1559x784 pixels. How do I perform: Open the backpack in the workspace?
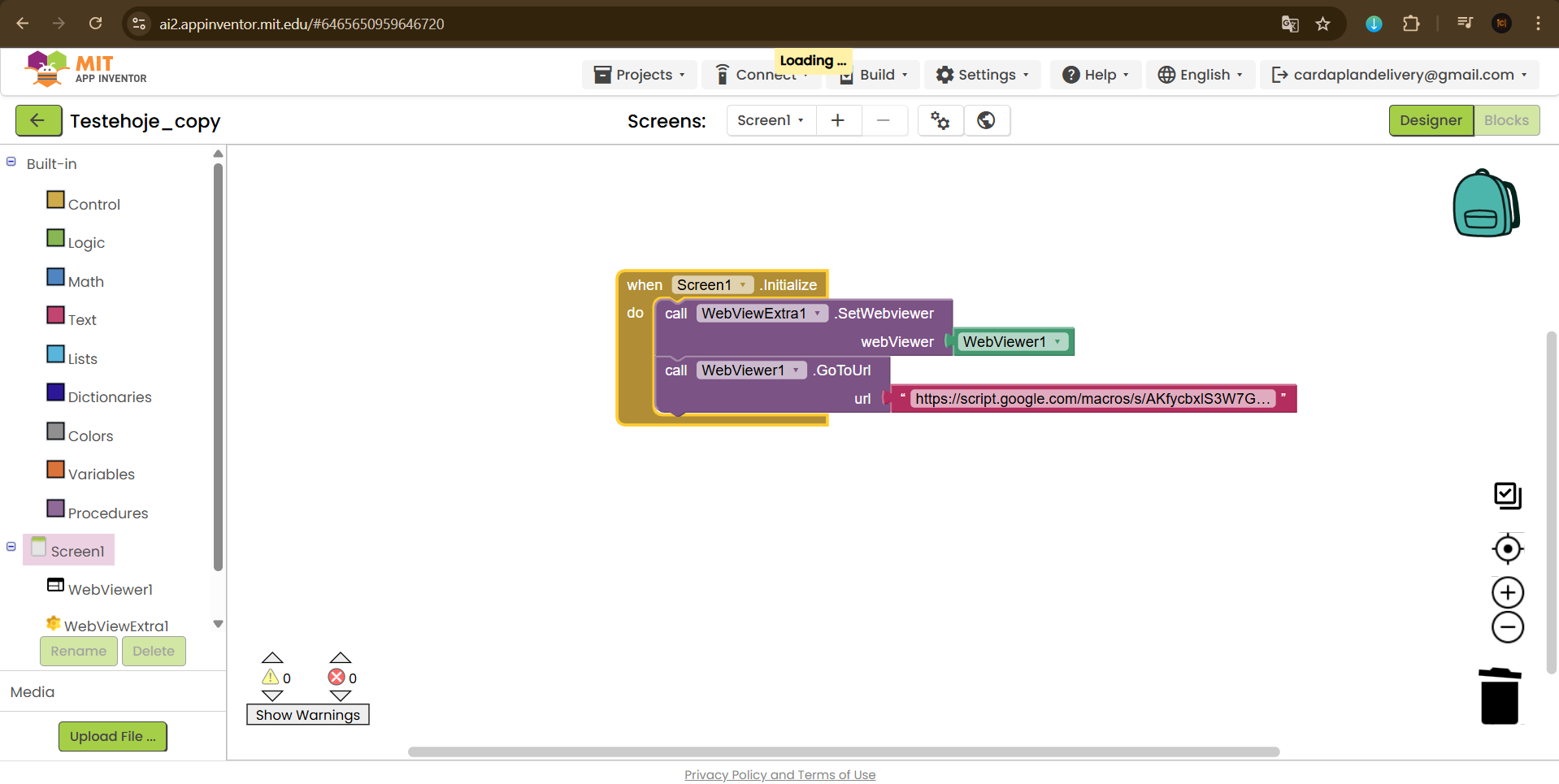pyautogui.click(x=1485, y=203)
